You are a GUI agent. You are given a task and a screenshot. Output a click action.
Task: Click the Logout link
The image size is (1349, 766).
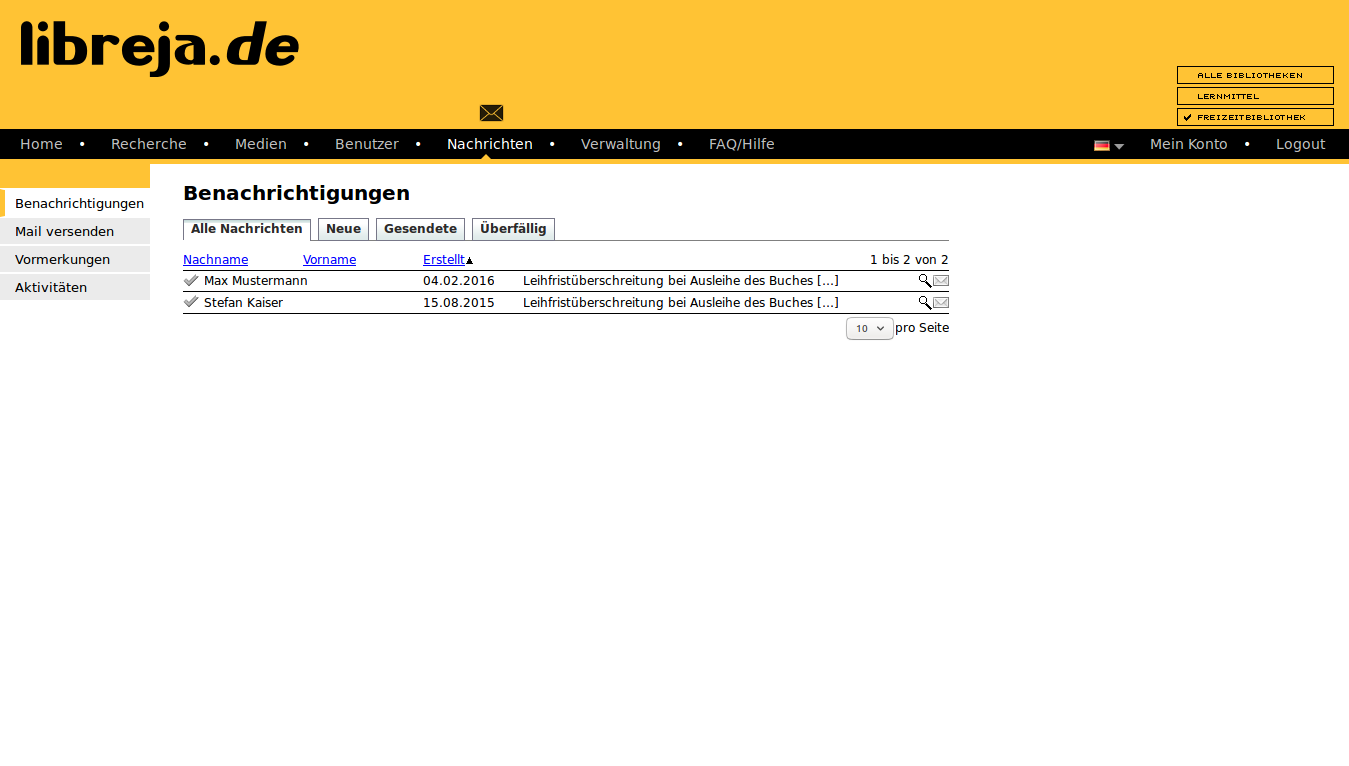1300,144
